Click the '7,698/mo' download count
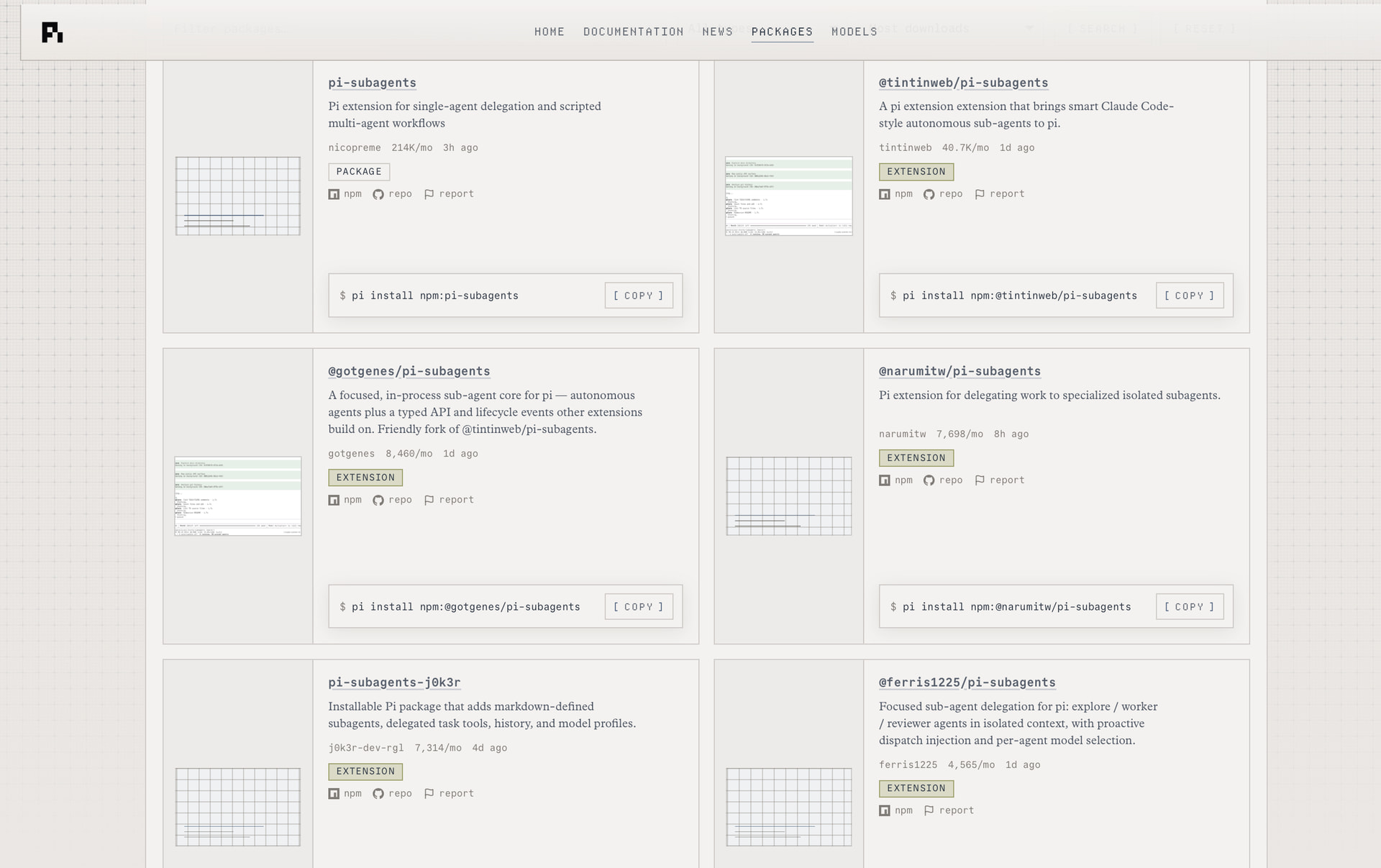Image resolution: width=1381 pixels, height=868 pixels. (960, 434)
